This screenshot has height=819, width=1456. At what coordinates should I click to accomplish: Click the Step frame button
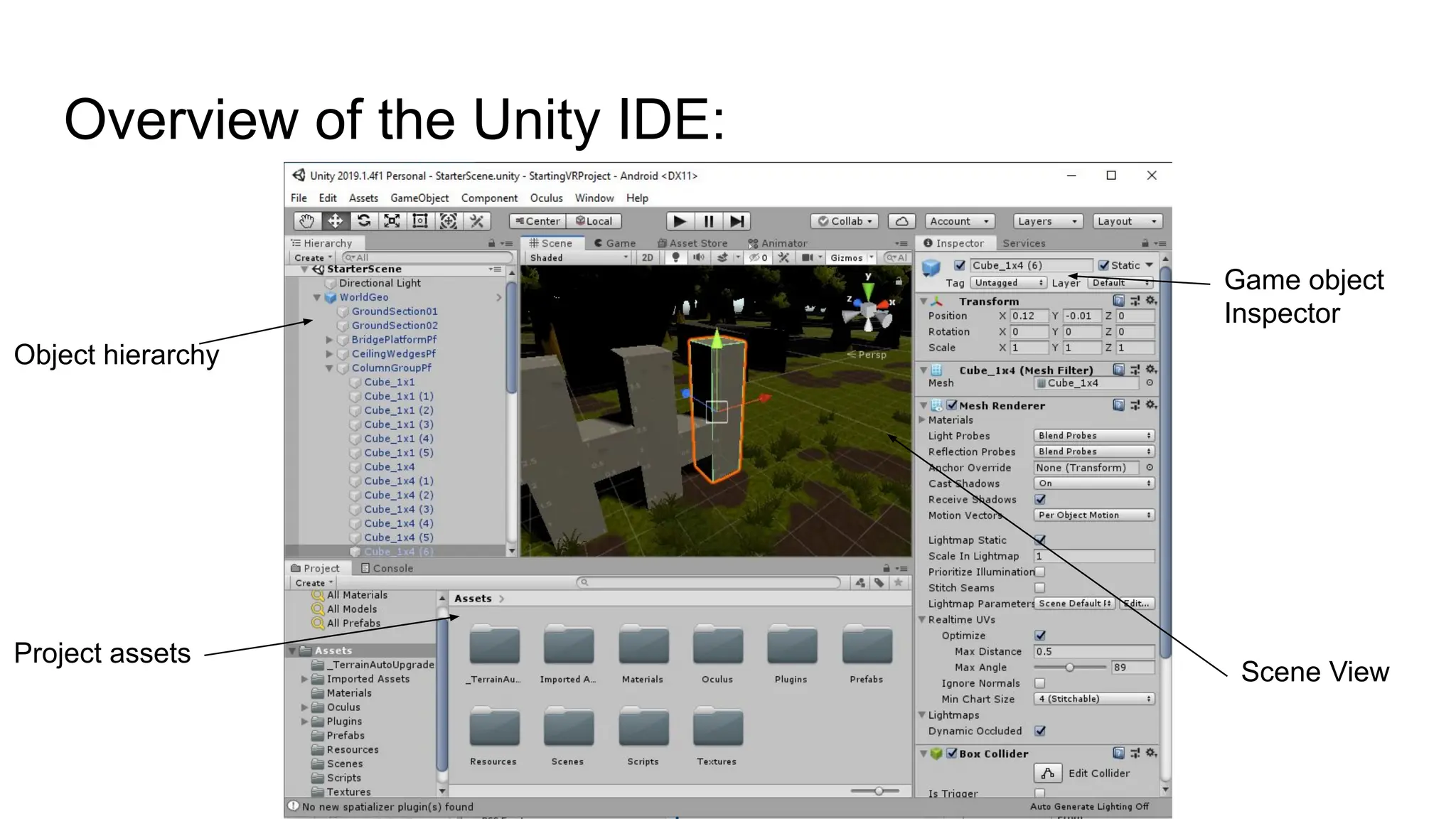coord(737,221)
